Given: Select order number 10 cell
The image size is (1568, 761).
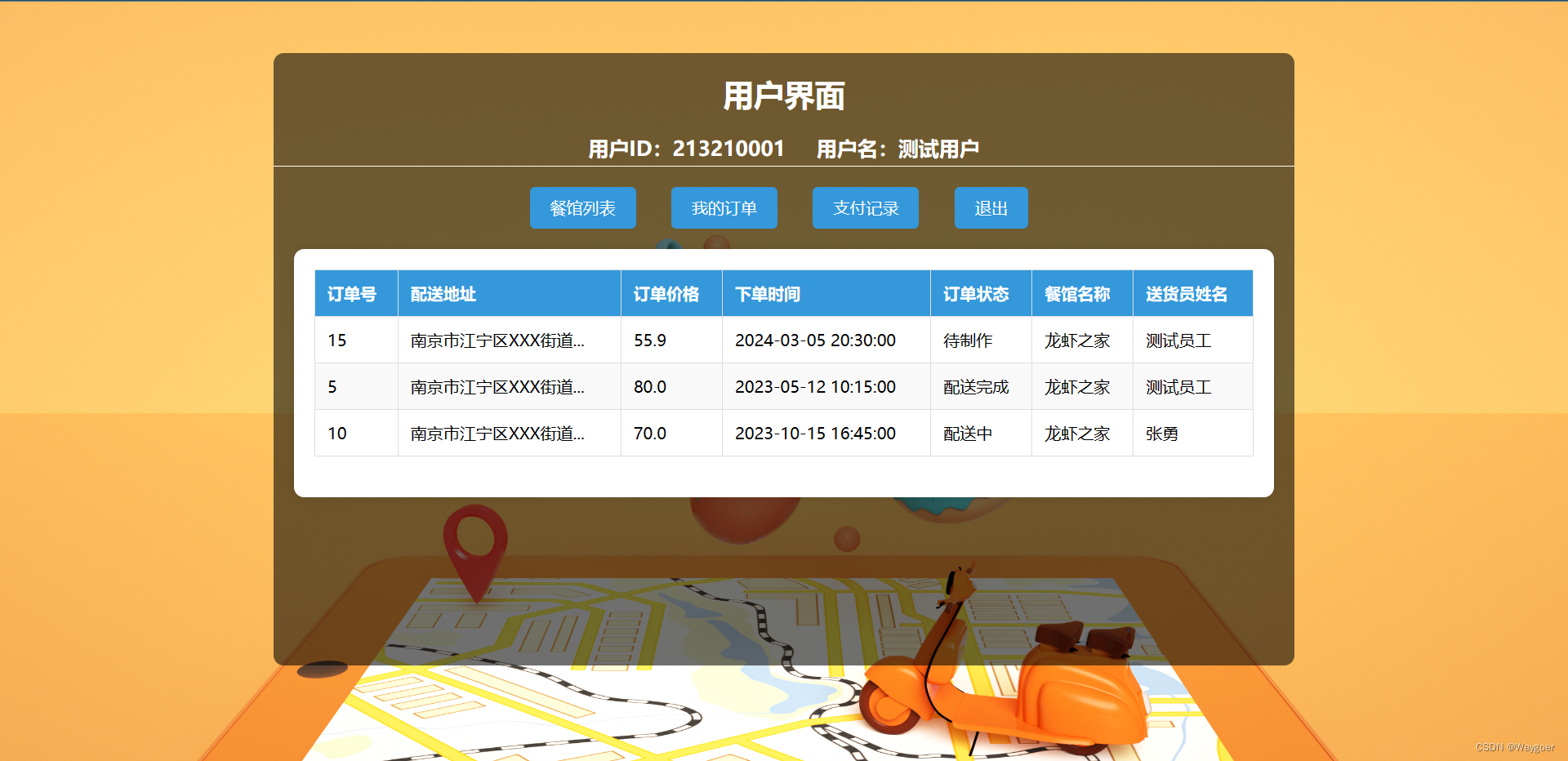Looking at the screenshot, I should pos(357,434).
